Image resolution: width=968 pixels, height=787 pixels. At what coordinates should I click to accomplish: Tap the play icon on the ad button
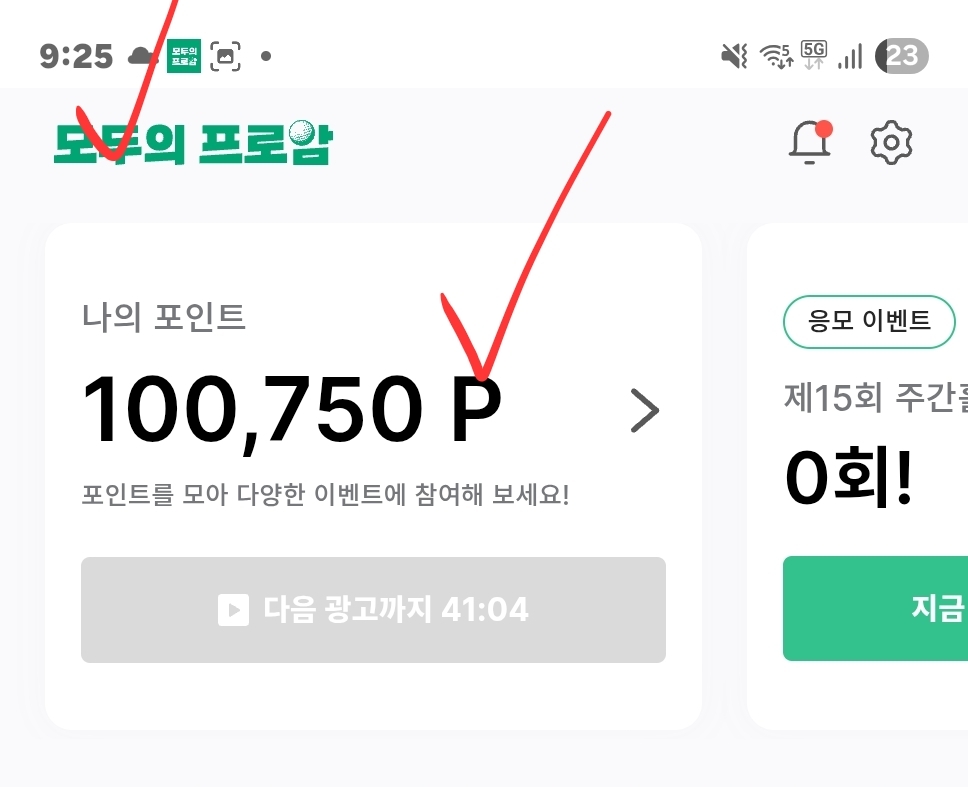tap(233, 609)
